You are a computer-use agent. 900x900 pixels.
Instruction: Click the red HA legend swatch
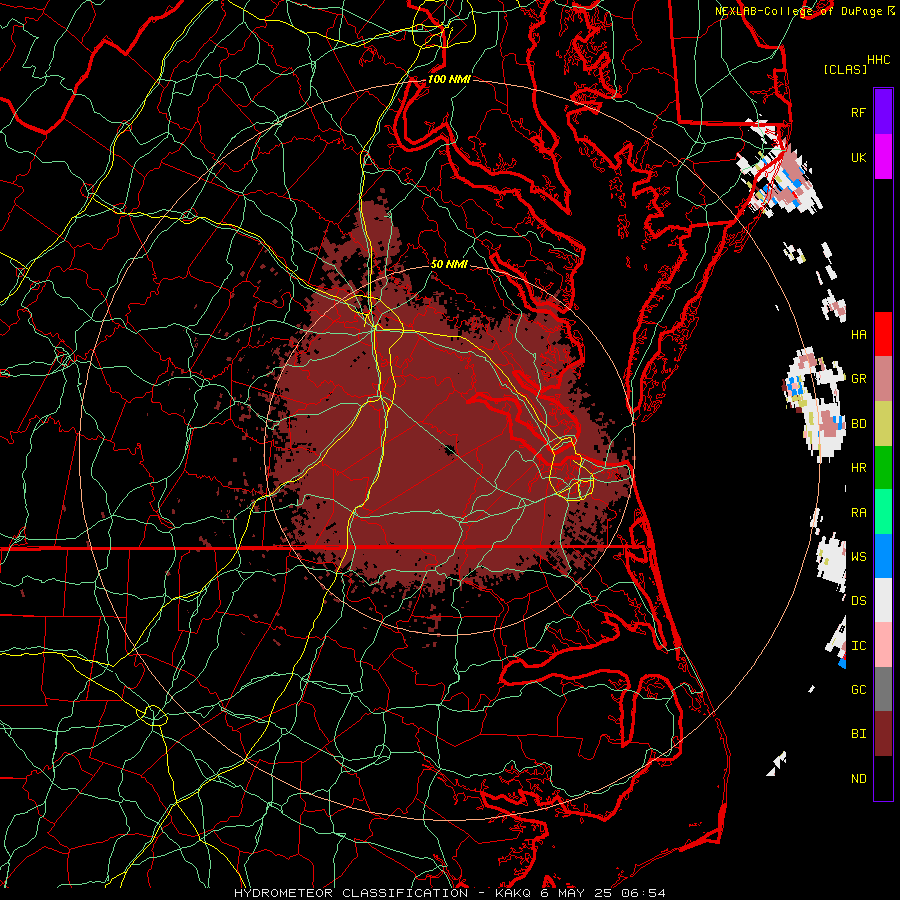click(883, 334)
